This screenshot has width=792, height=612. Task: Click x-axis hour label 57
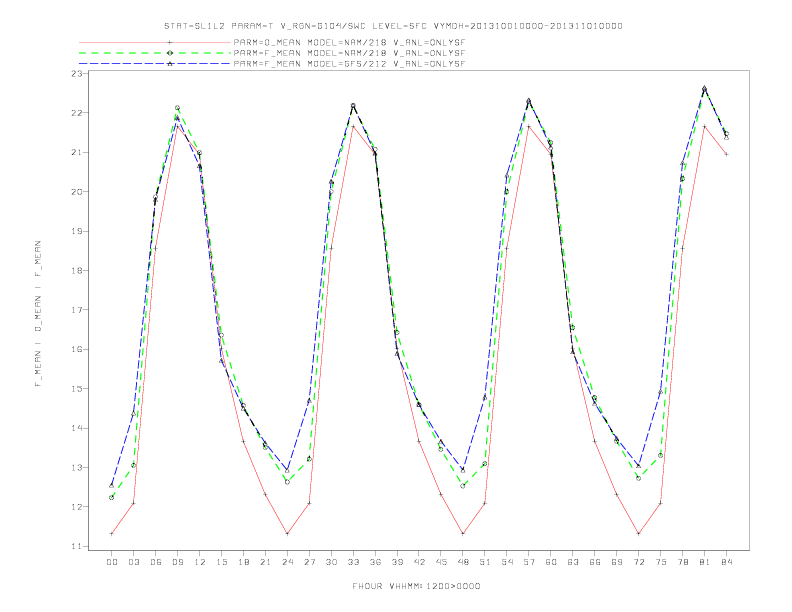click(529, 562)
